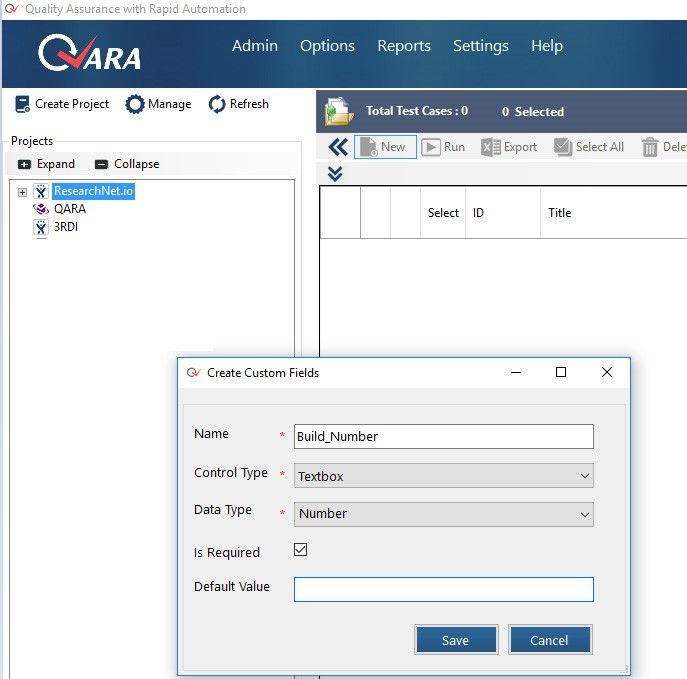Click 3RDI project icon in tree
This screenshot has width=687, height=679.
41,227
